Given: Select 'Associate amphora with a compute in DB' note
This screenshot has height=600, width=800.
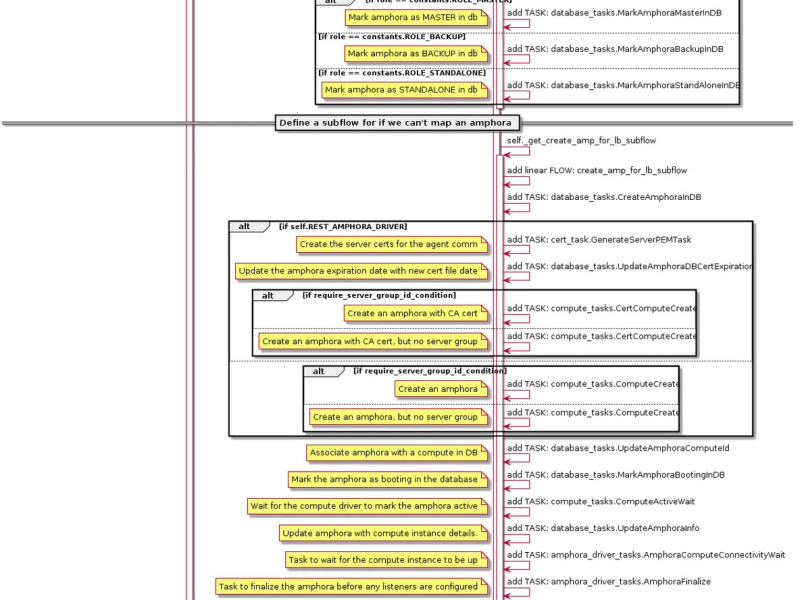Looking at the screenshot, I should tap(397, 453).
